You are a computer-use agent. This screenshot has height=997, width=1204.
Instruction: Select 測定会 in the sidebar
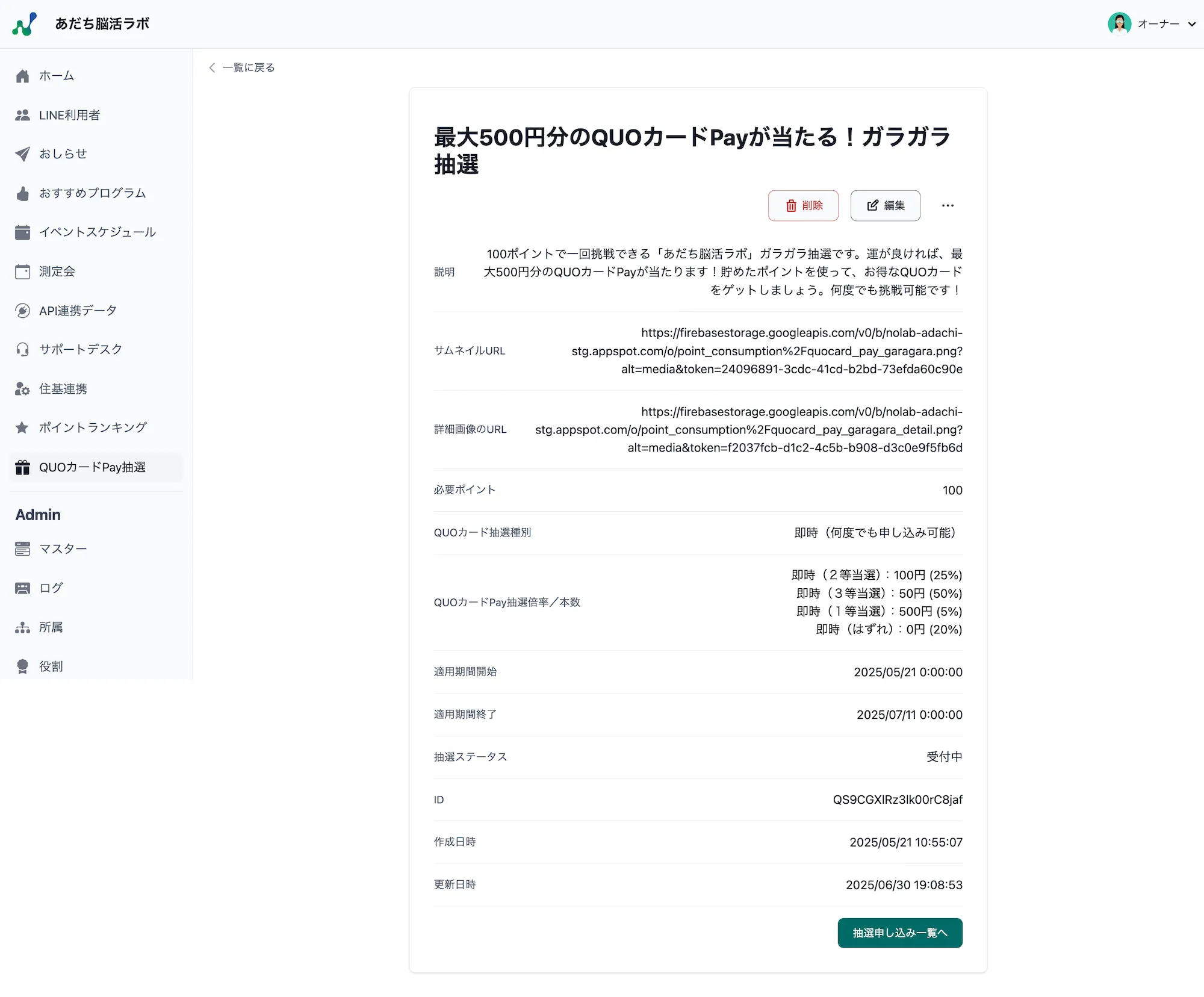[x=57, y=272]
